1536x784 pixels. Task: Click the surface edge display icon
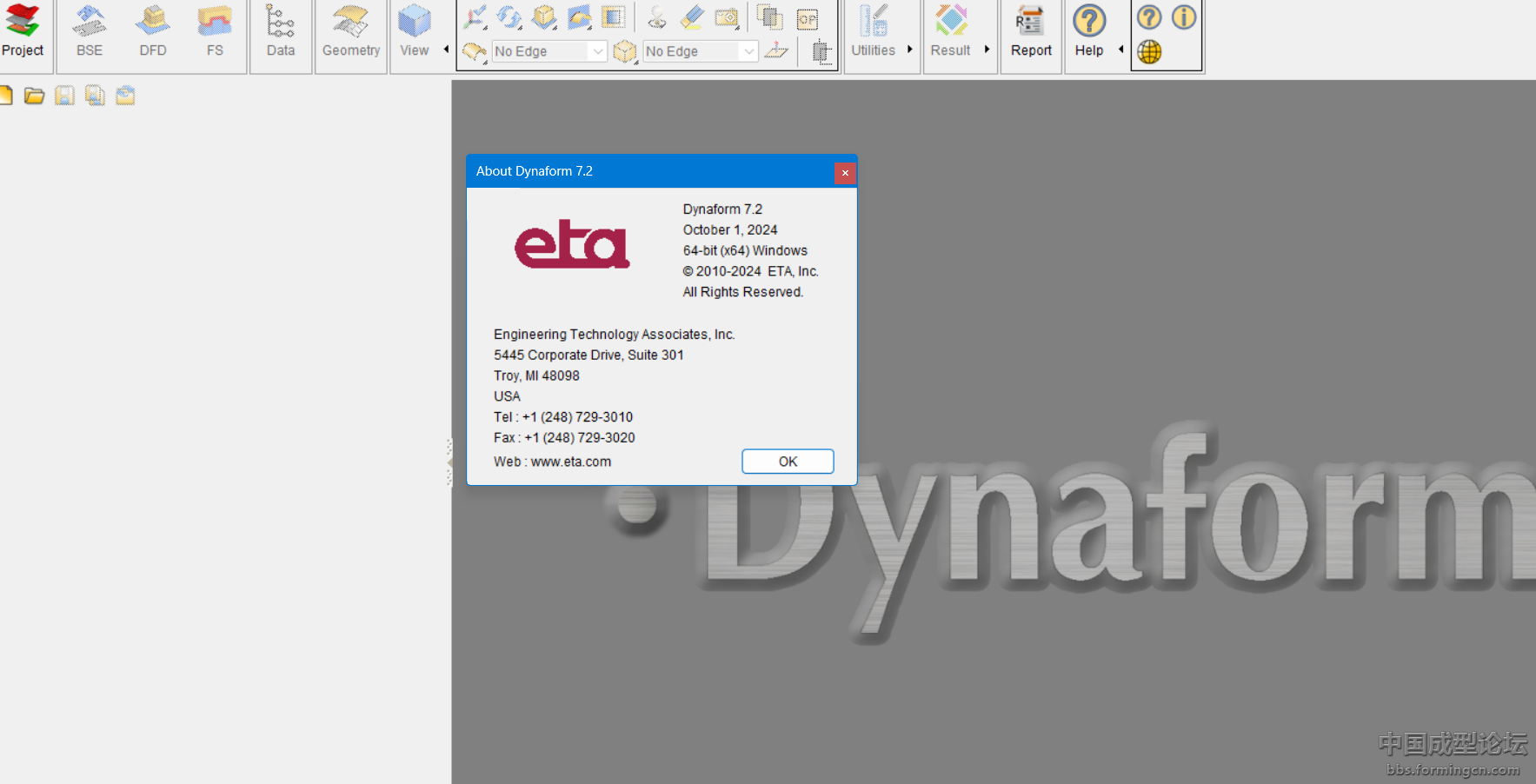(x=475, y=52)
